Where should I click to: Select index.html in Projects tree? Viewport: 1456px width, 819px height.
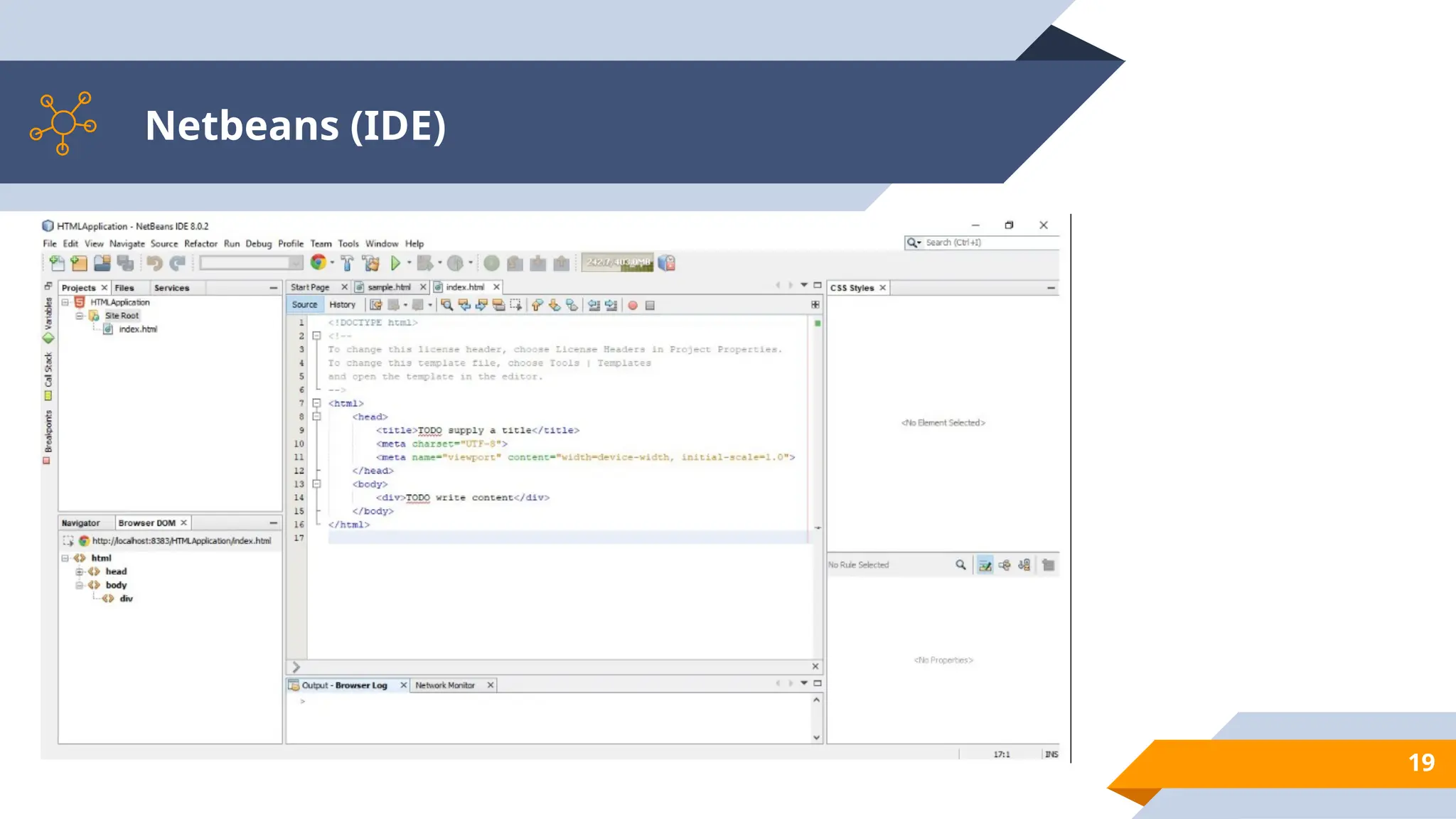(138, 329)
